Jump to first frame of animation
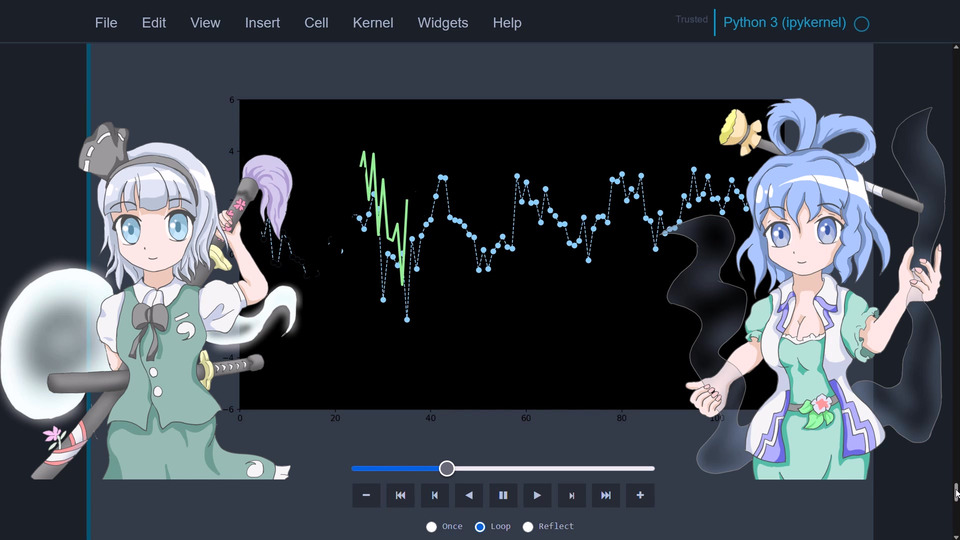 pyautogui.click(x=400, y=495)
